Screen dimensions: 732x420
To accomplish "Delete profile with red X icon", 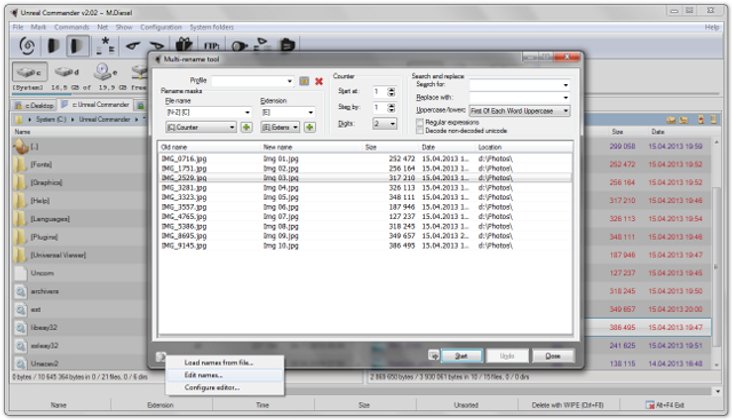I will coord(319,80).
